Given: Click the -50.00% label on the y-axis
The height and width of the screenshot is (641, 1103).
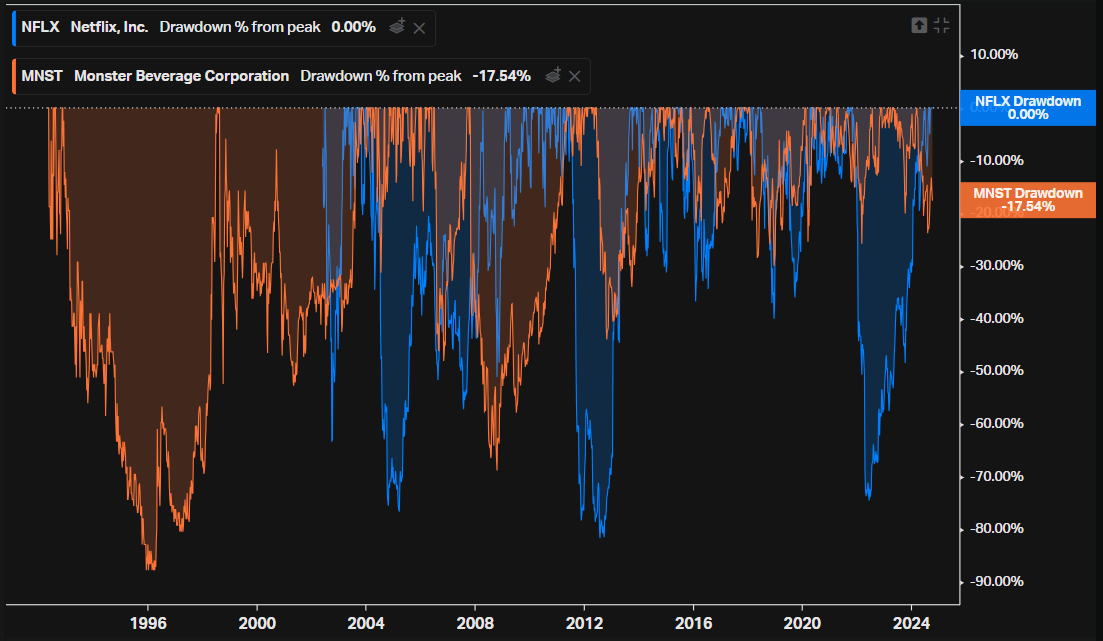Looking at the screenshot, I should pos(997,371).
